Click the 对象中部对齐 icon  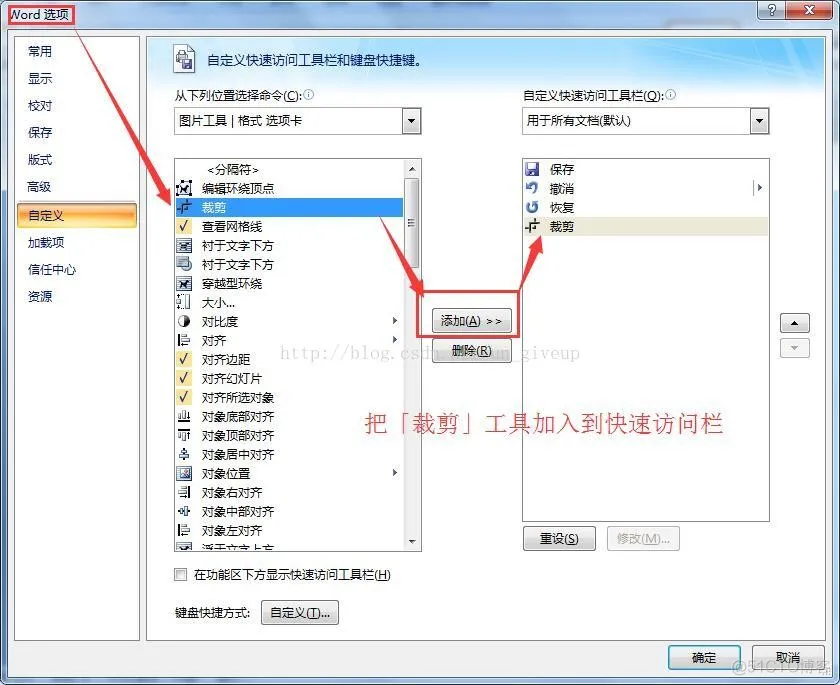(x=184, y=511)
